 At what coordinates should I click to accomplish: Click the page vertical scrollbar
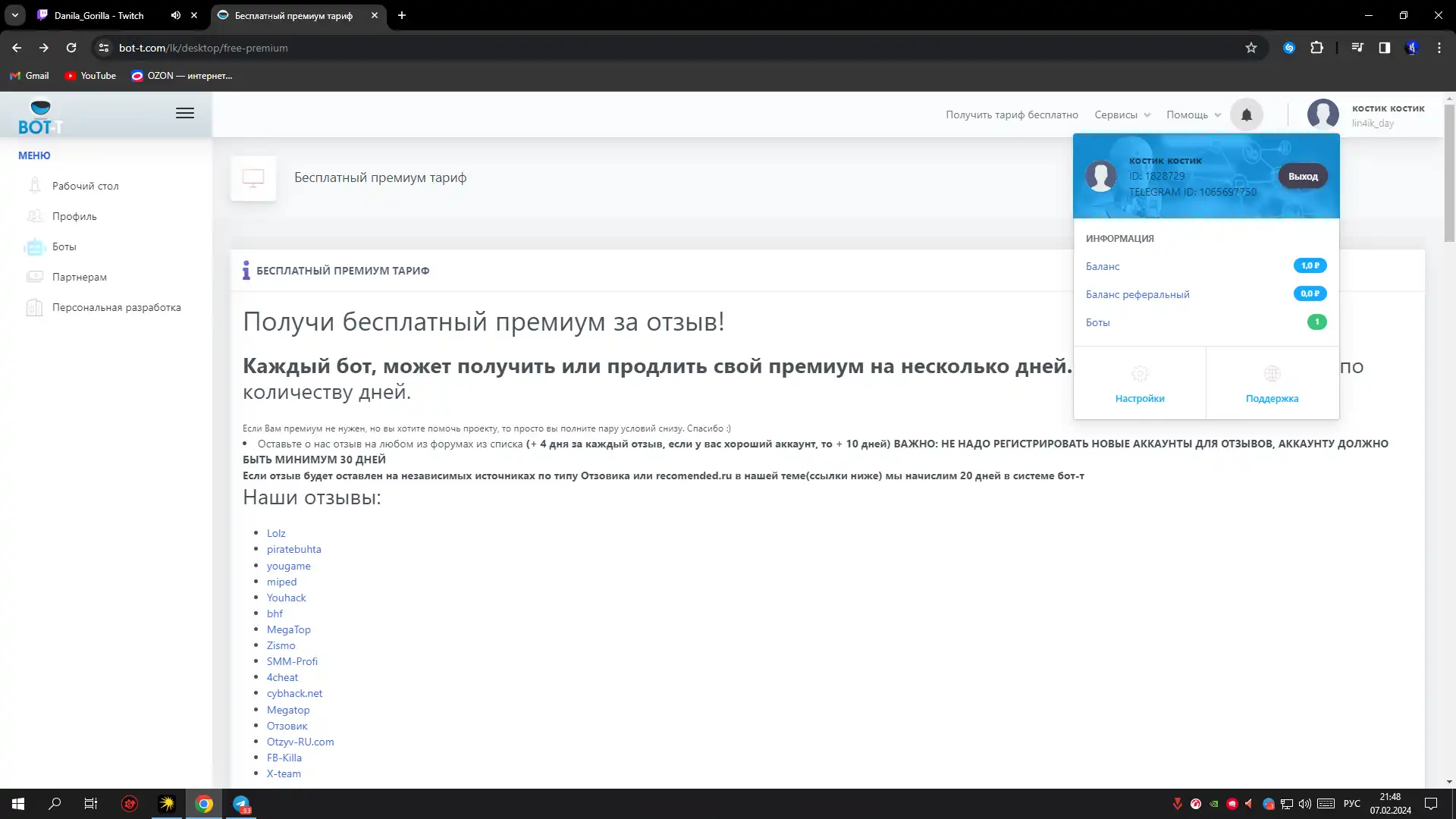coord(1449,174)
